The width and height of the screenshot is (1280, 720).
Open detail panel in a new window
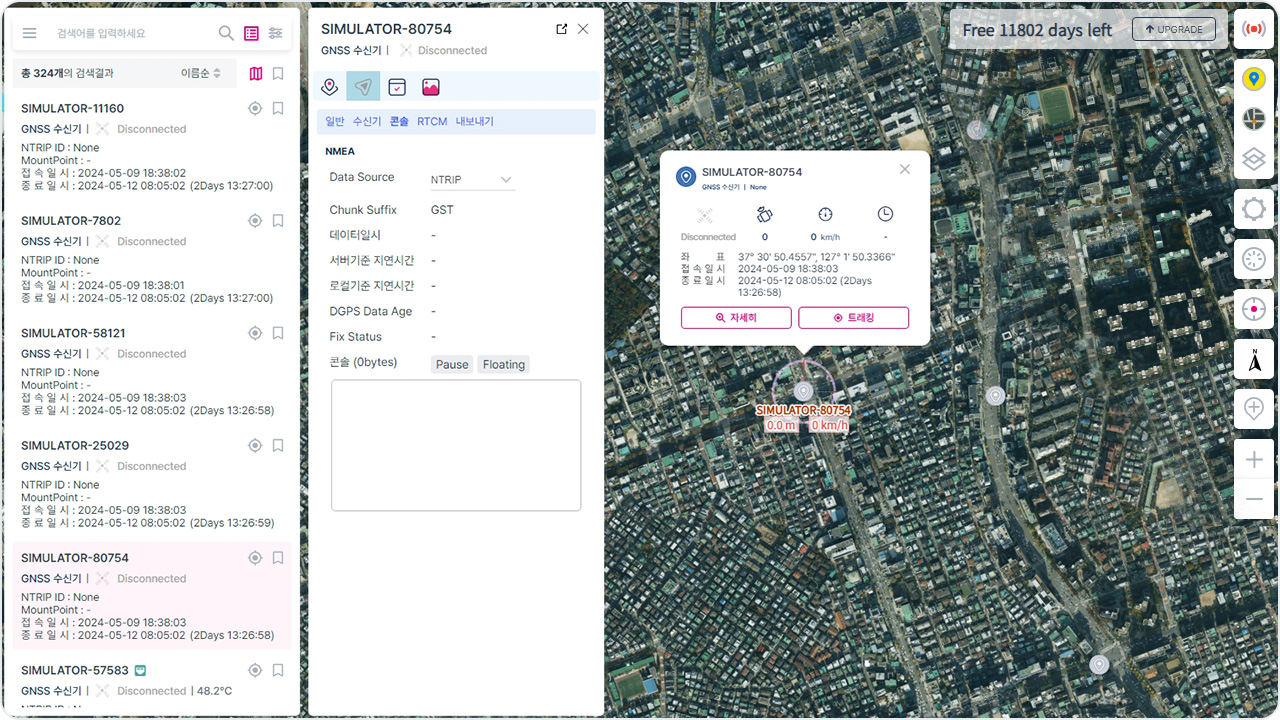562,29
